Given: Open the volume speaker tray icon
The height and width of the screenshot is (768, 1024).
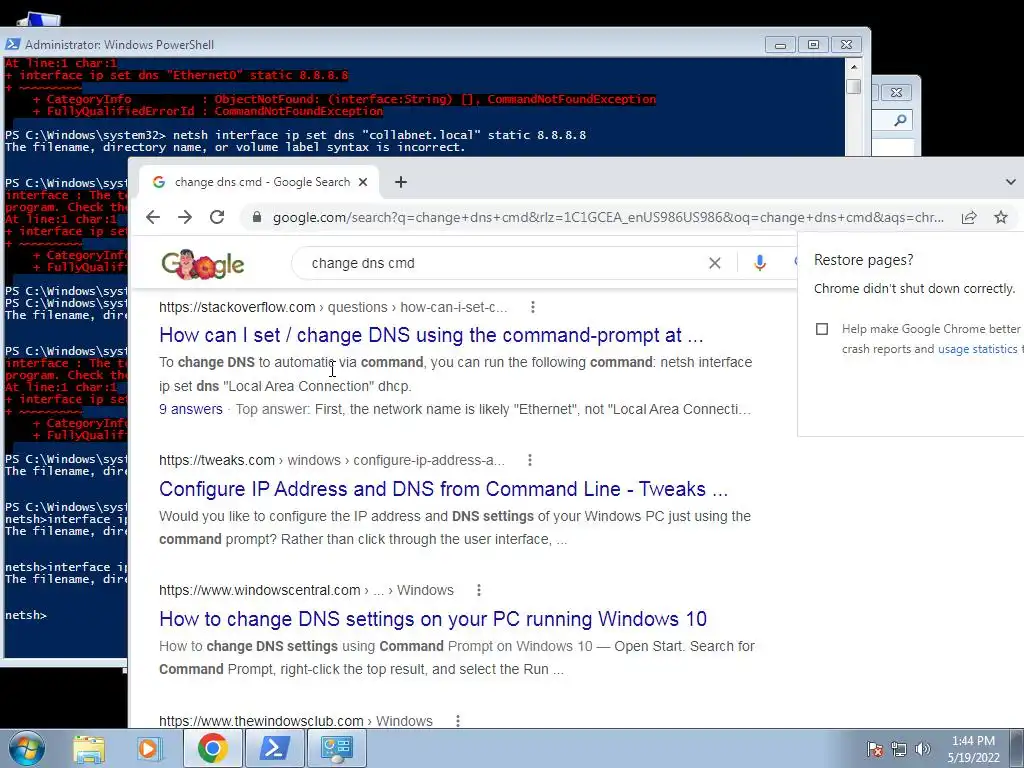Looking at the screenshot, I should click(923, 749).
